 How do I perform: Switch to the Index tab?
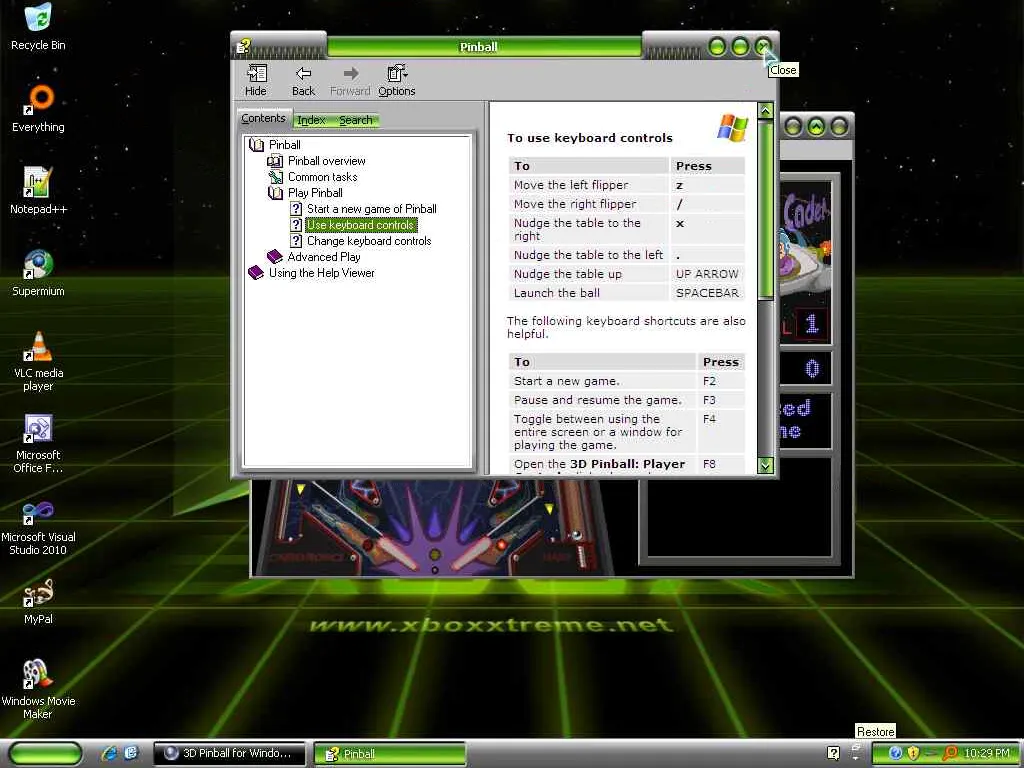click(311, 120)
